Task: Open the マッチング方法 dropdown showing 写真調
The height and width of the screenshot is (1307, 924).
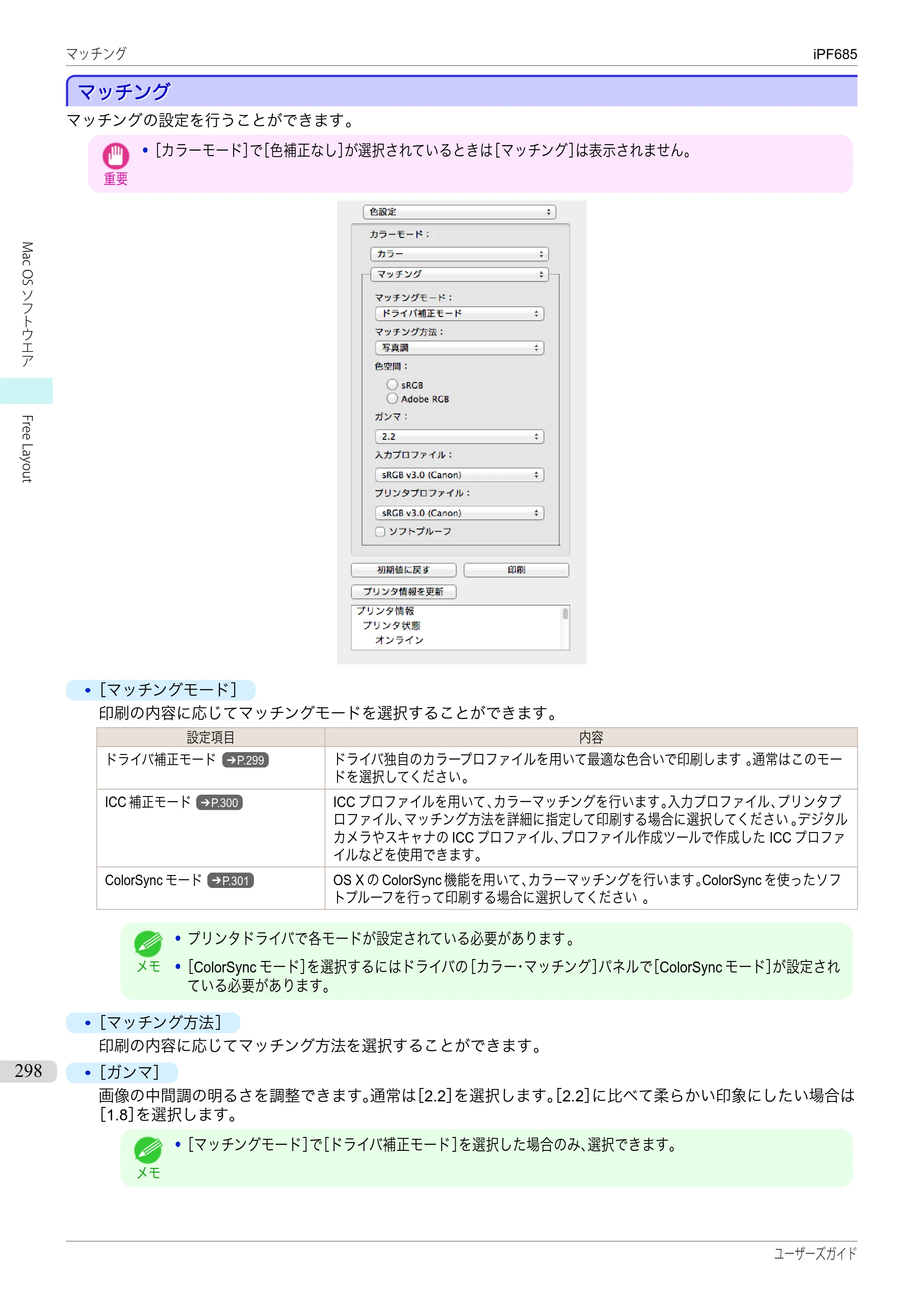Action: (x=459, y=348)
